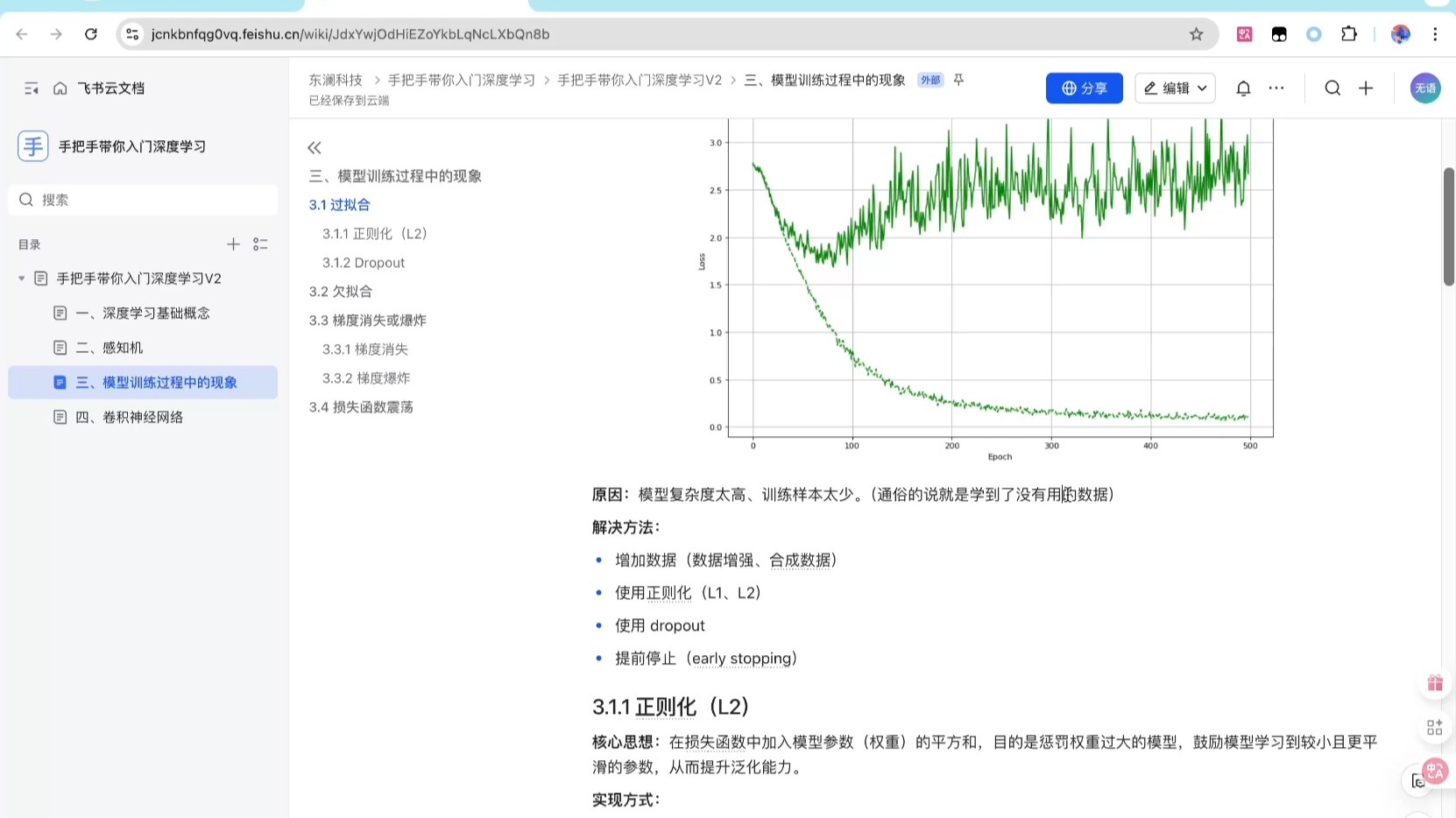The width and height of the screenshot is (1456, 818).
Task: Open the browser extensions puzzle icon
Action: [x=1349, y=34]
